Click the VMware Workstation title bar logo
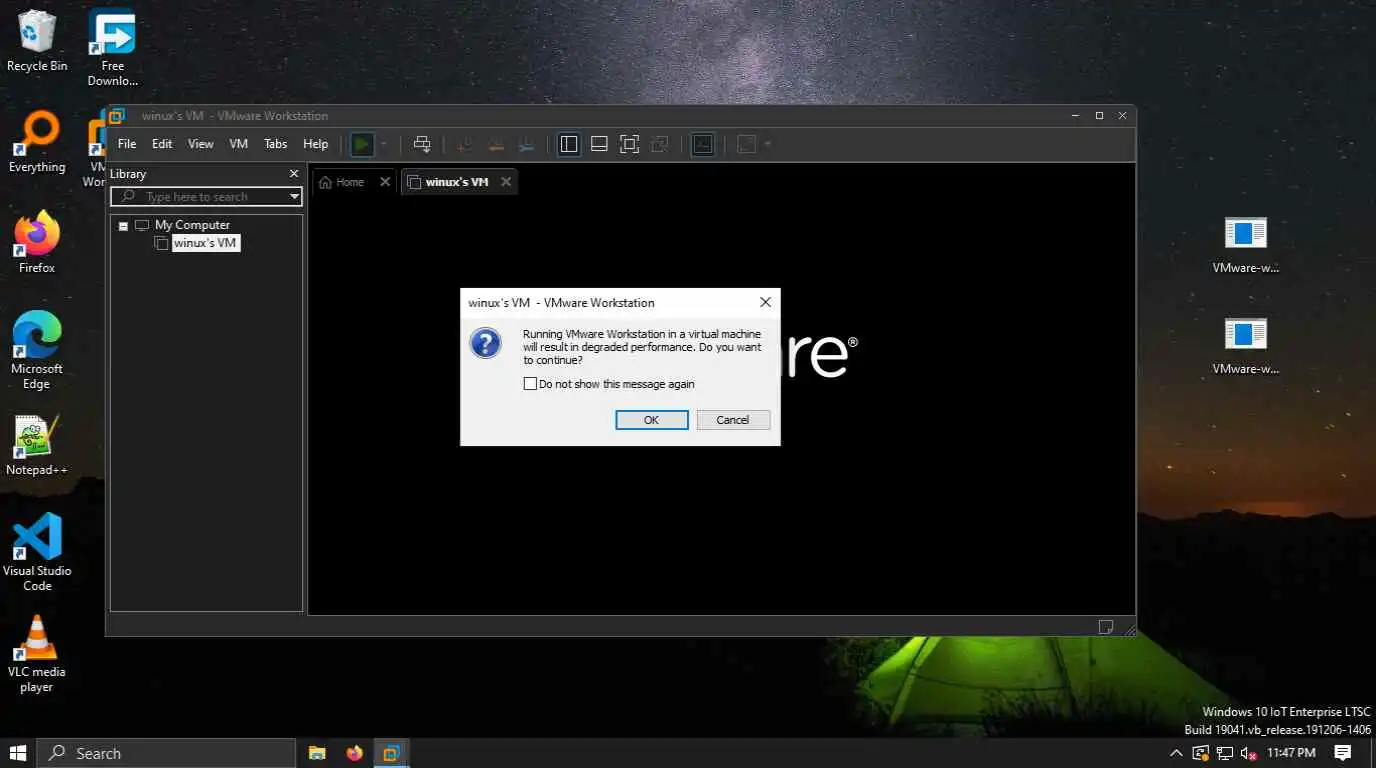 [x=117, y=115]
